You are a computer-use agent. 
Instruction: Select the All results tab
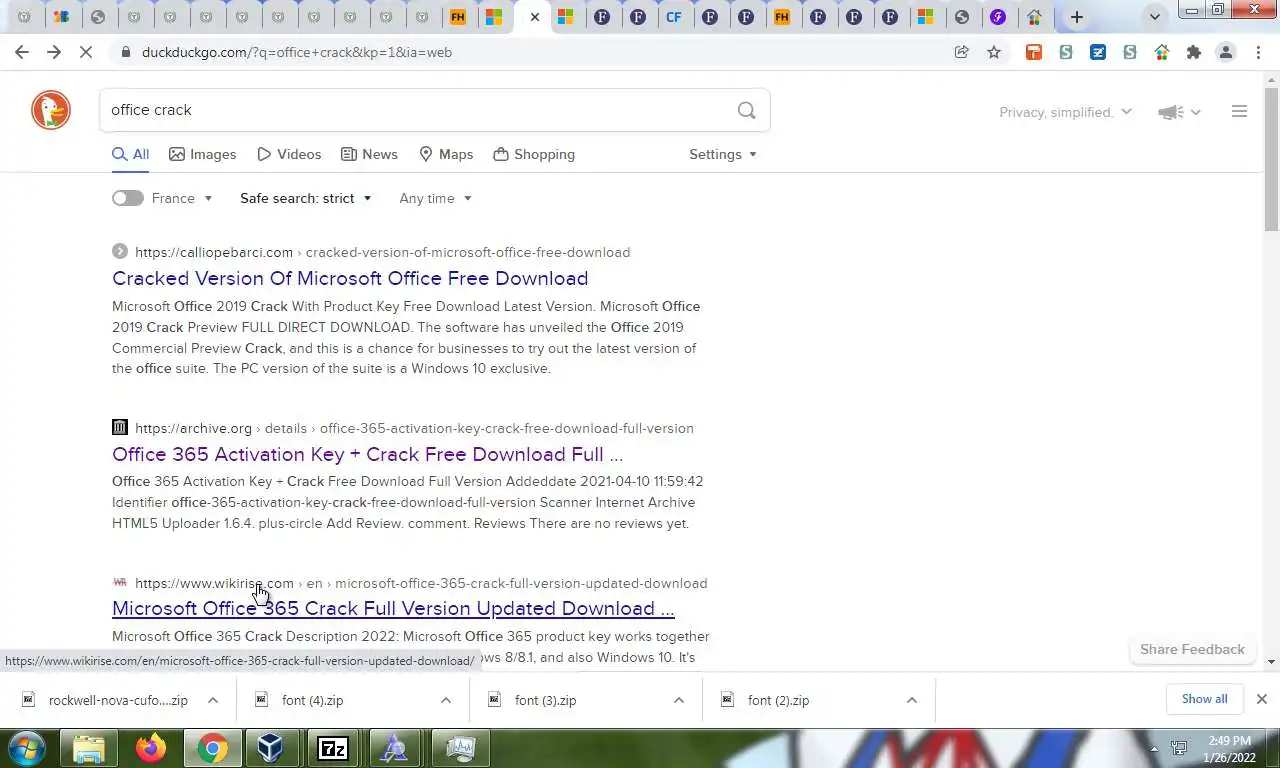131,154
